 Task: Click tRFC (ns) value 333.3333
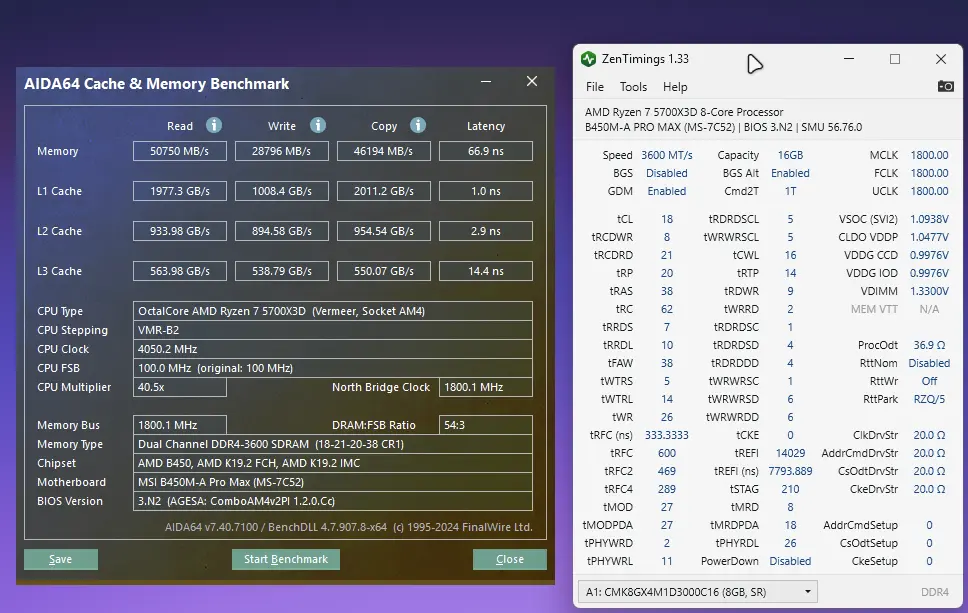(x=667, y=435)
